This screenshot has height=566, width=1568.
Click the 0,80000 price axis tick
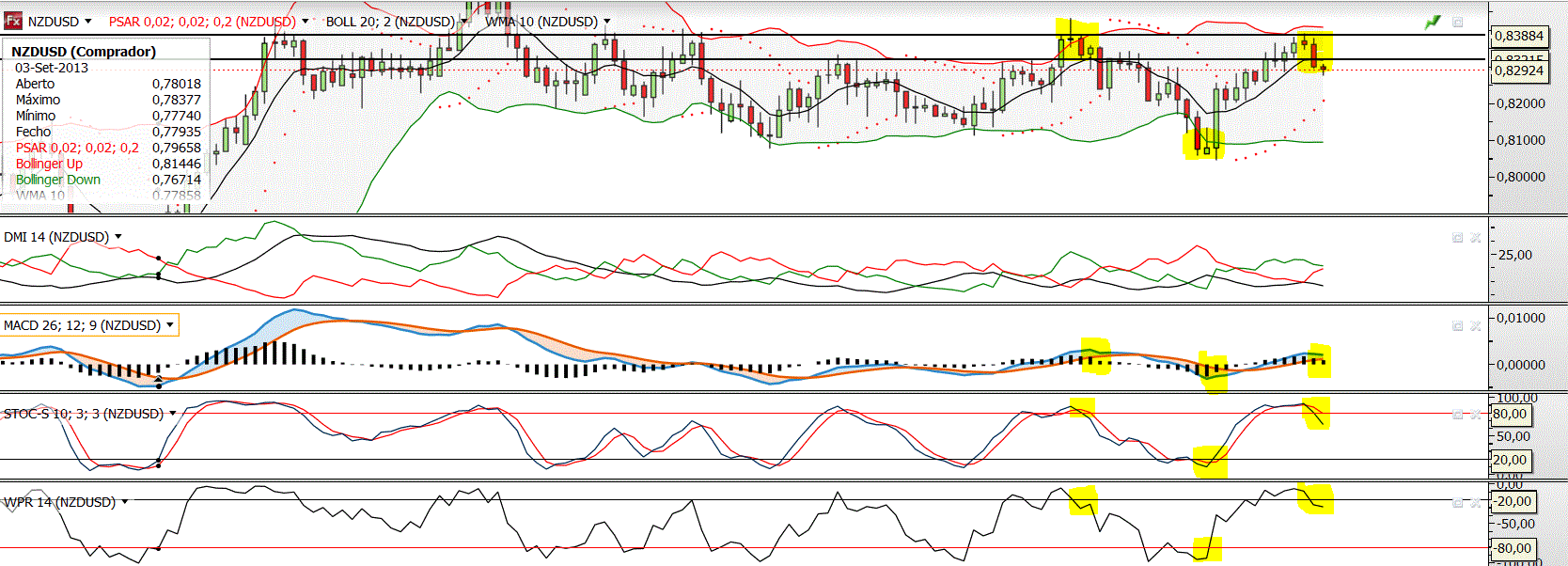point(1521,177)
